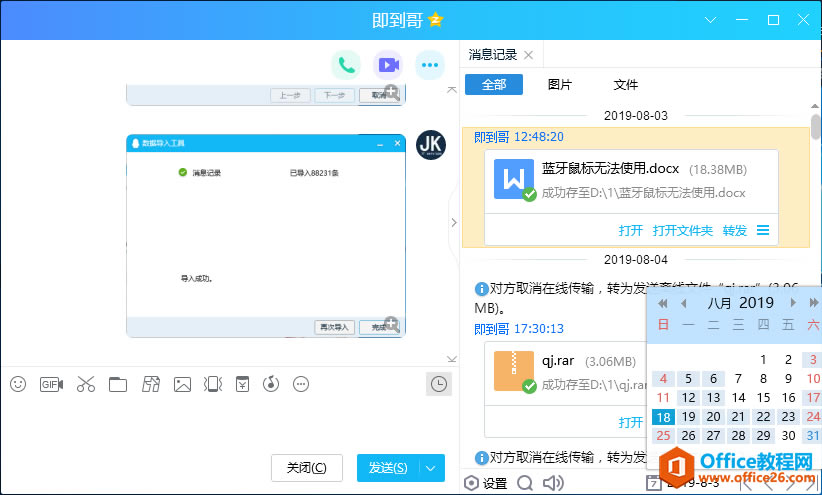Image resolution: width=822 pixels, height=495 pixels.
Task: Collapse the side panel with the middle arrow
Action: coord(454,222)
